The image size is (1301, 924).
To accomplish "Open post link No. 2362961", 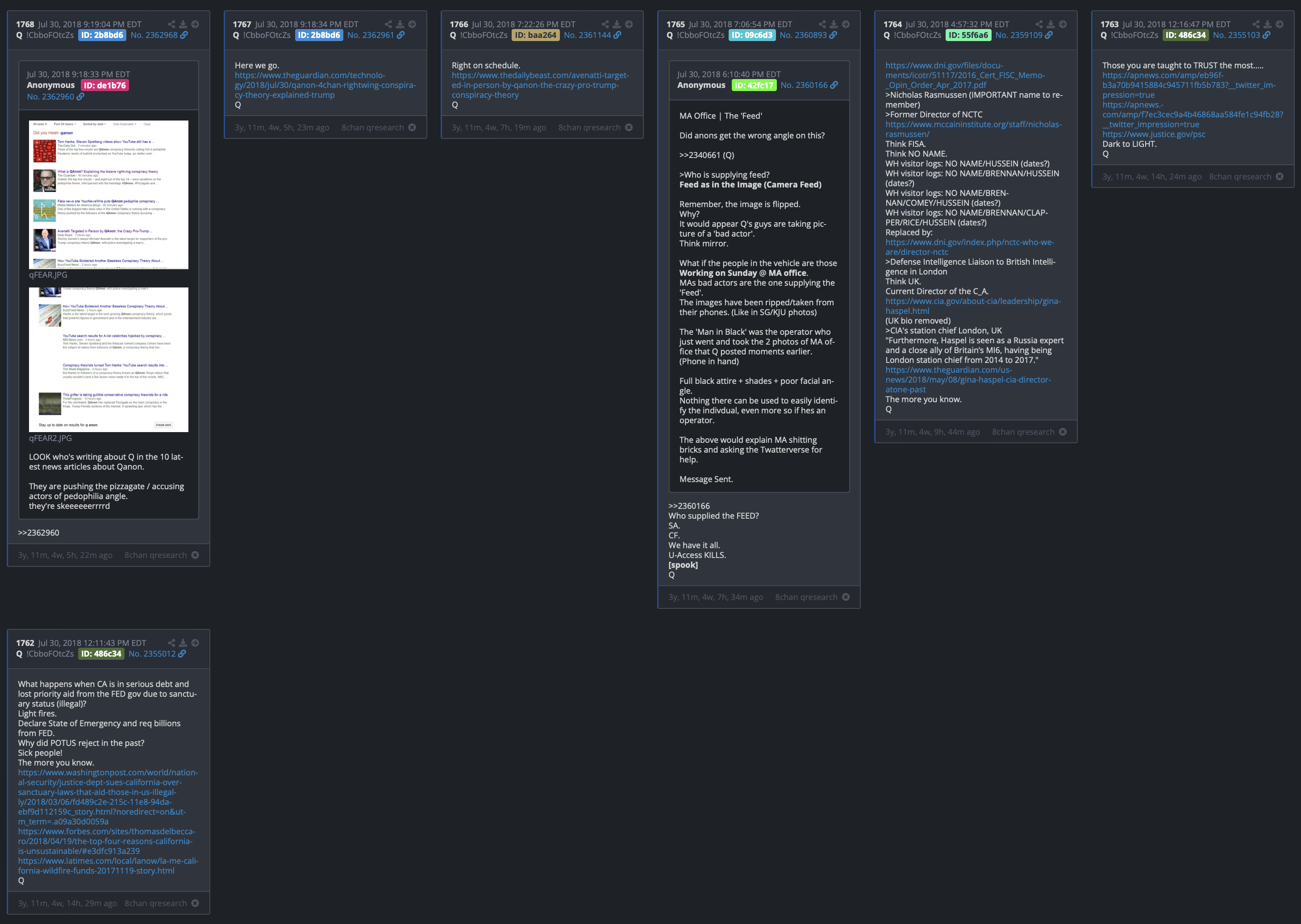I will [x=375, y=35].
